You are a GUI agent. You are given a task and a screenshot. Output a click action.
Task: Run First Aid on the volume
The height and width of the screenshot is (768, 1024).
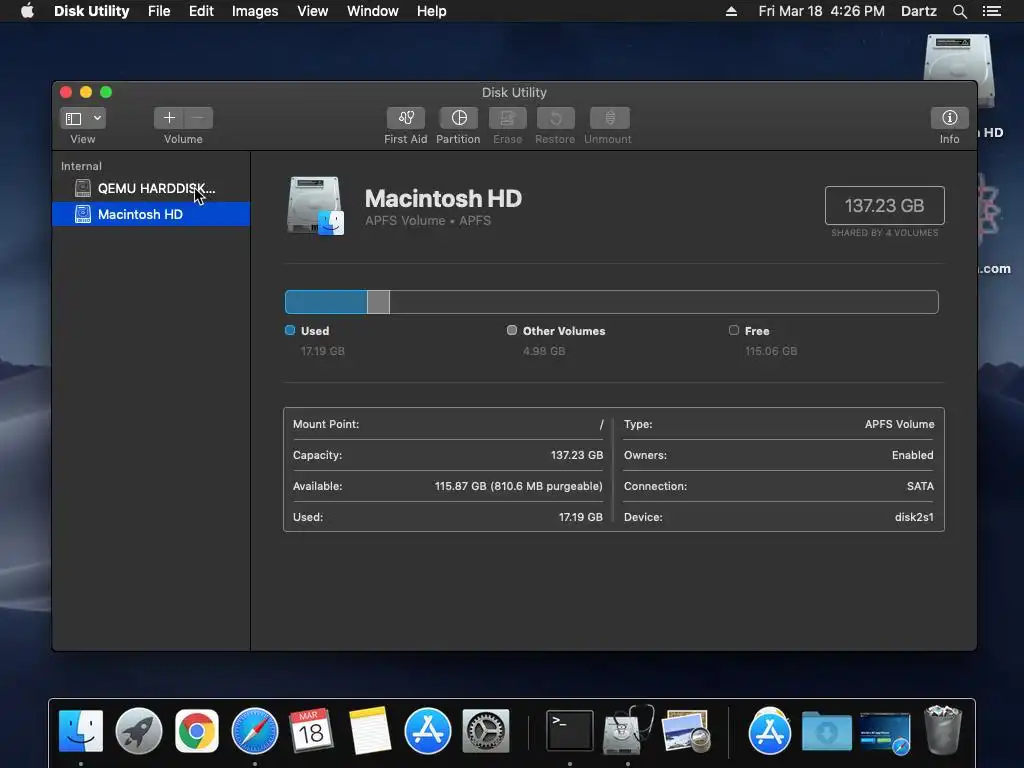(406, 118)
